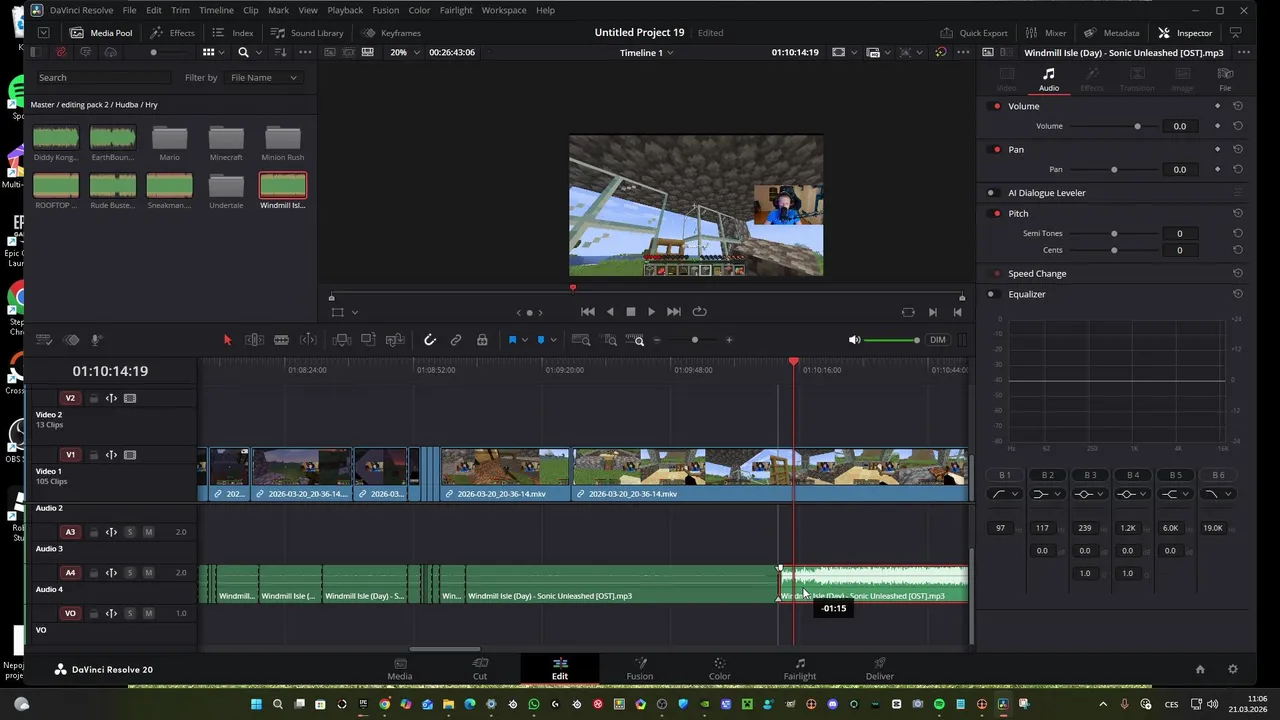Open the Timeline 1 name dropdown
This screenshot has height=720, width=1280.
(x=646, y=52)
